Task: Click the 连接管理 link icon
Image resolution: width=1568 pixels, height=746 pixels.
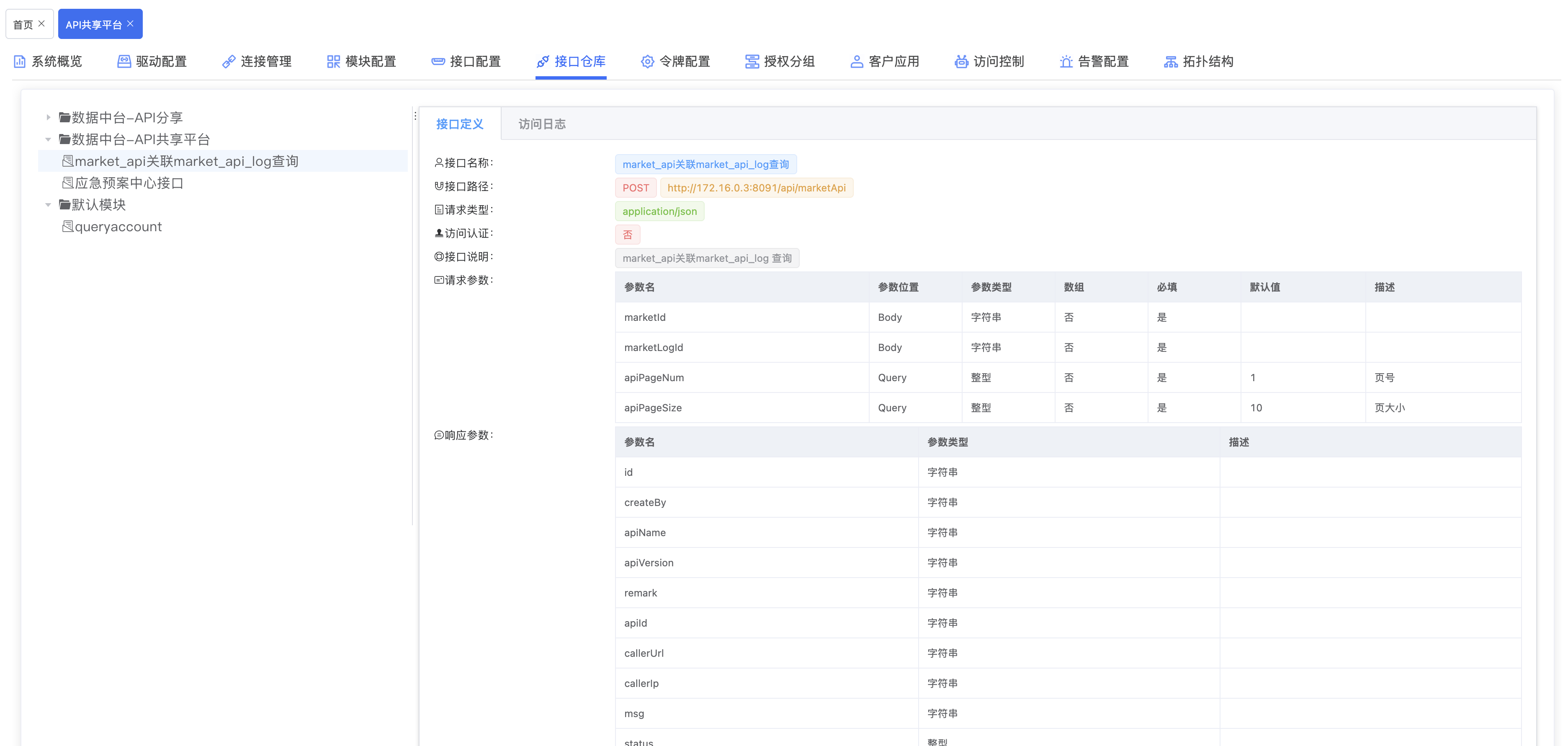Action: (229, 62)
